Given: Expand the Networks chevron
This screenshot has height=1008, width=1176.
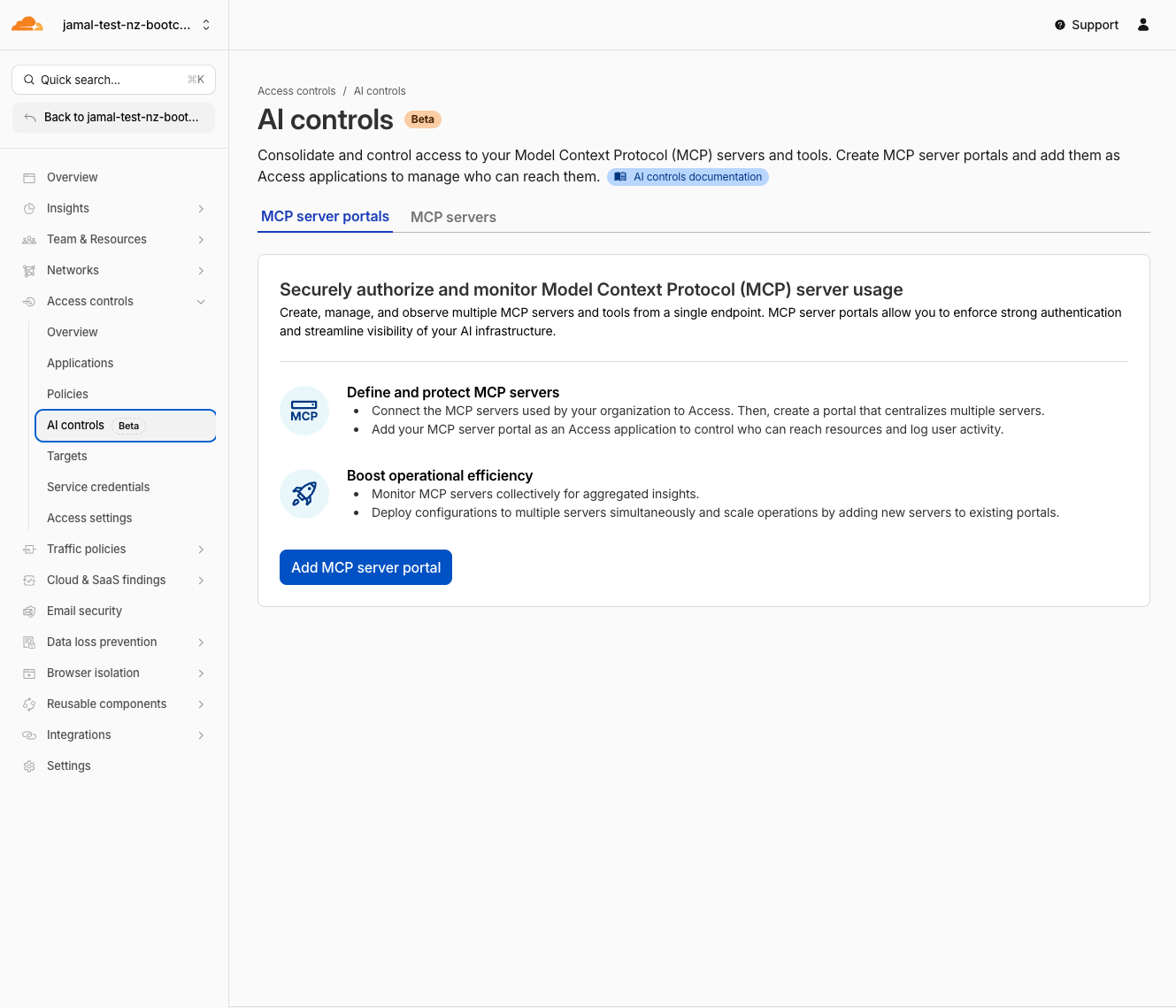Looking at the screenshot, I should (201, 271).
